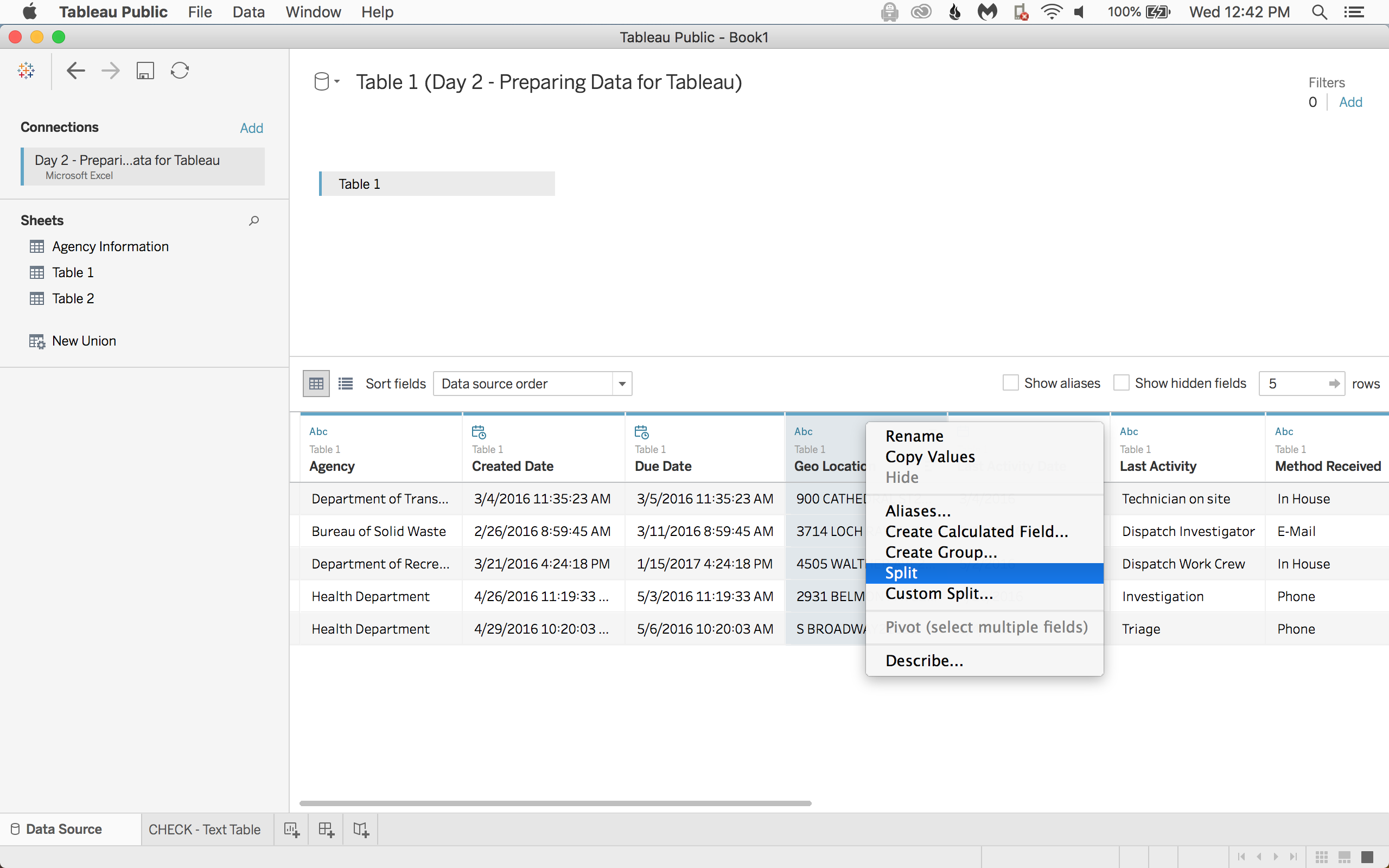This screenshot has height=868, width=1389.
Task: Show filmstrip view icon in status bar
Action: (1344, 857)
